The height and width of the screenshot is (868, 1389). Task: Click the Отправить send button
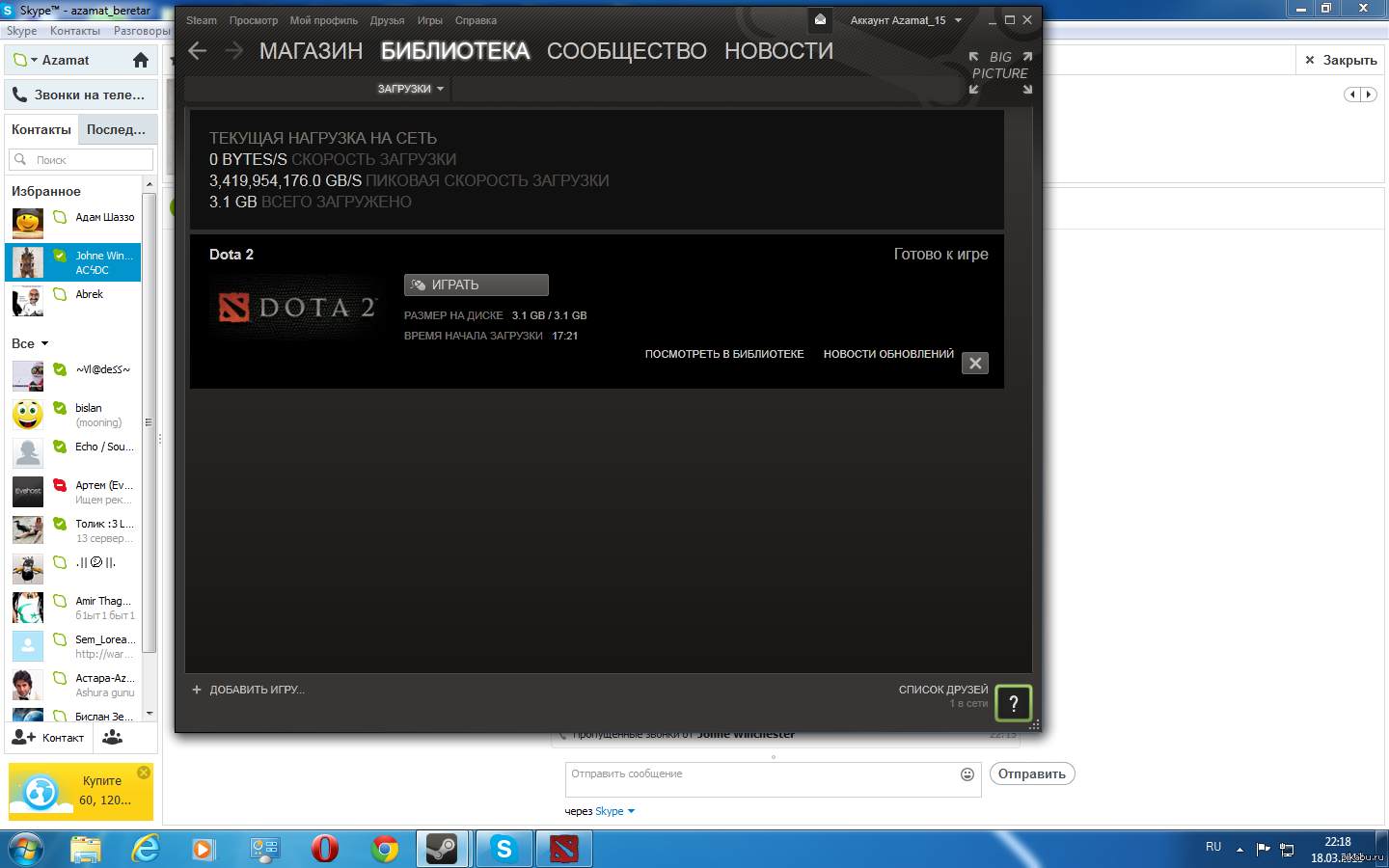pyautogui.click(x=1031, y=774)
